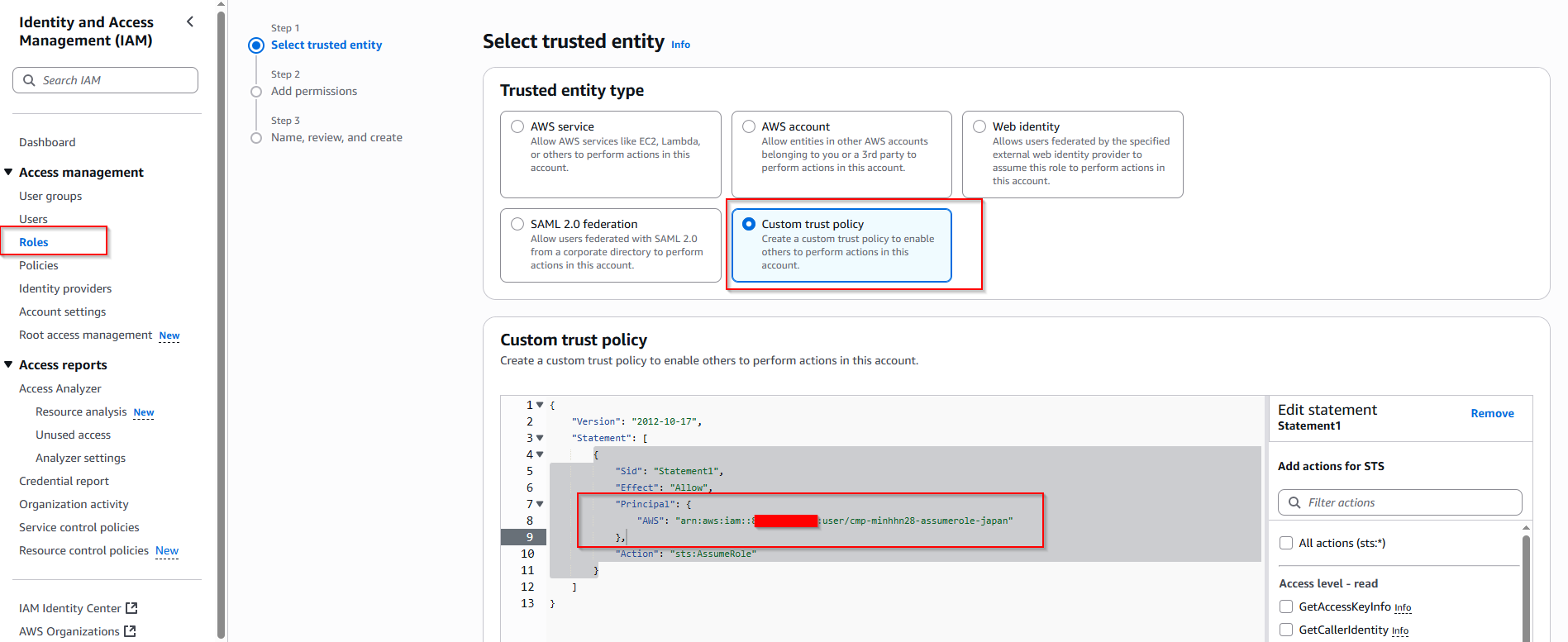Screen dimensions: 1568x642
Task: Click Step 1 progress indicator circle
Action: [x=256, y=45]
